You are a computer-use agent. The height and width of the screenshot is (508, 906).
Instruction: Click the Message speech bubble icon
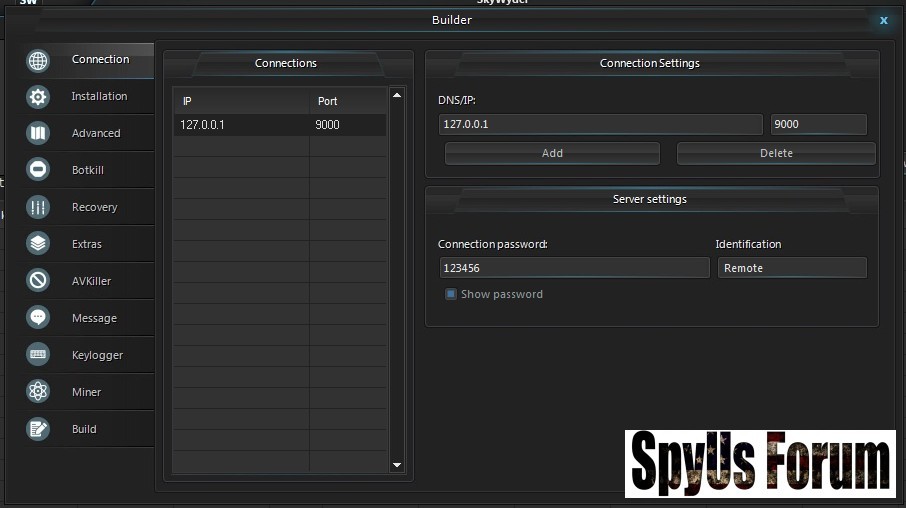[x=38, y=318]
